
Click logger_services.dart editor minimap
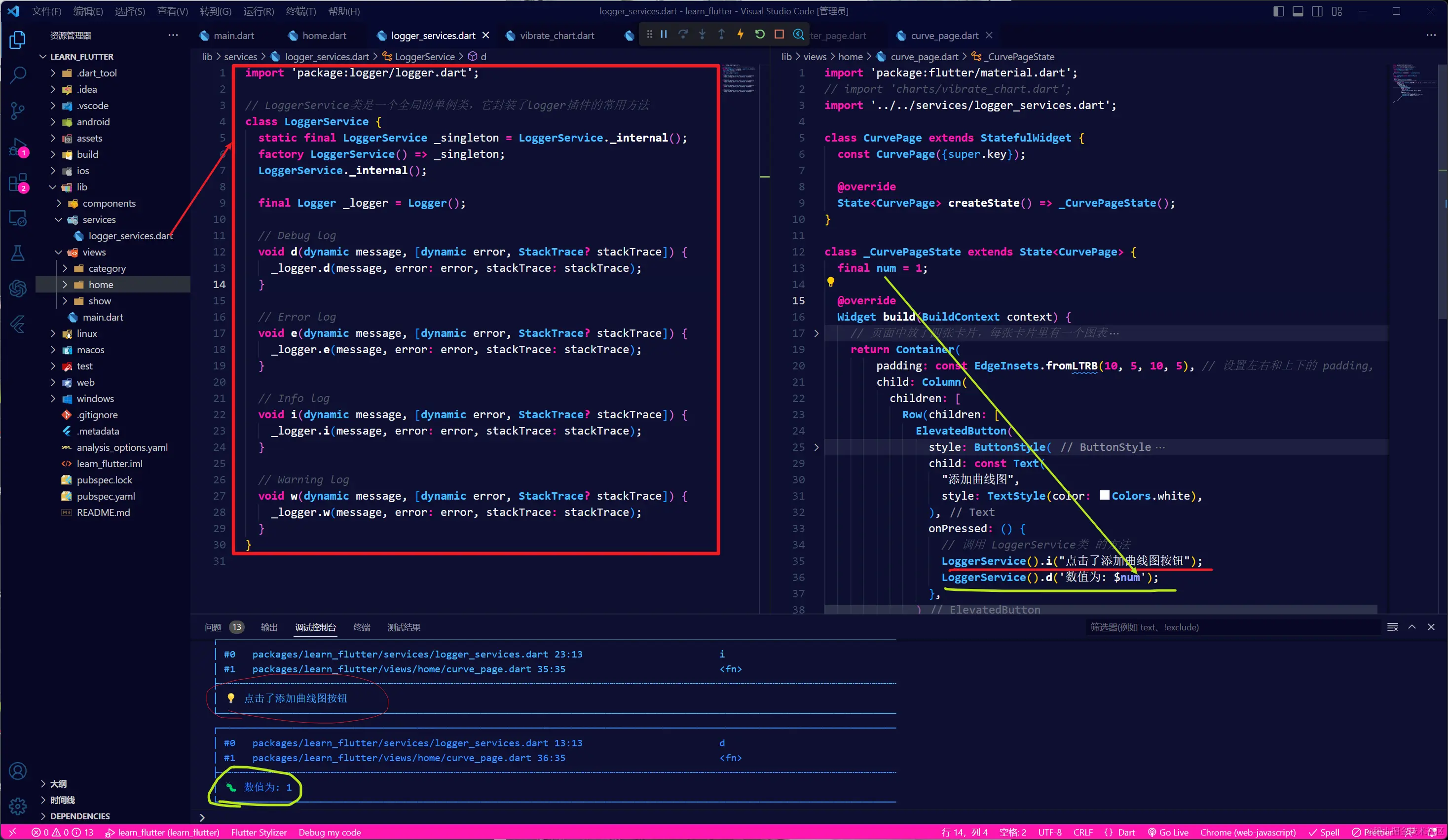739,80
